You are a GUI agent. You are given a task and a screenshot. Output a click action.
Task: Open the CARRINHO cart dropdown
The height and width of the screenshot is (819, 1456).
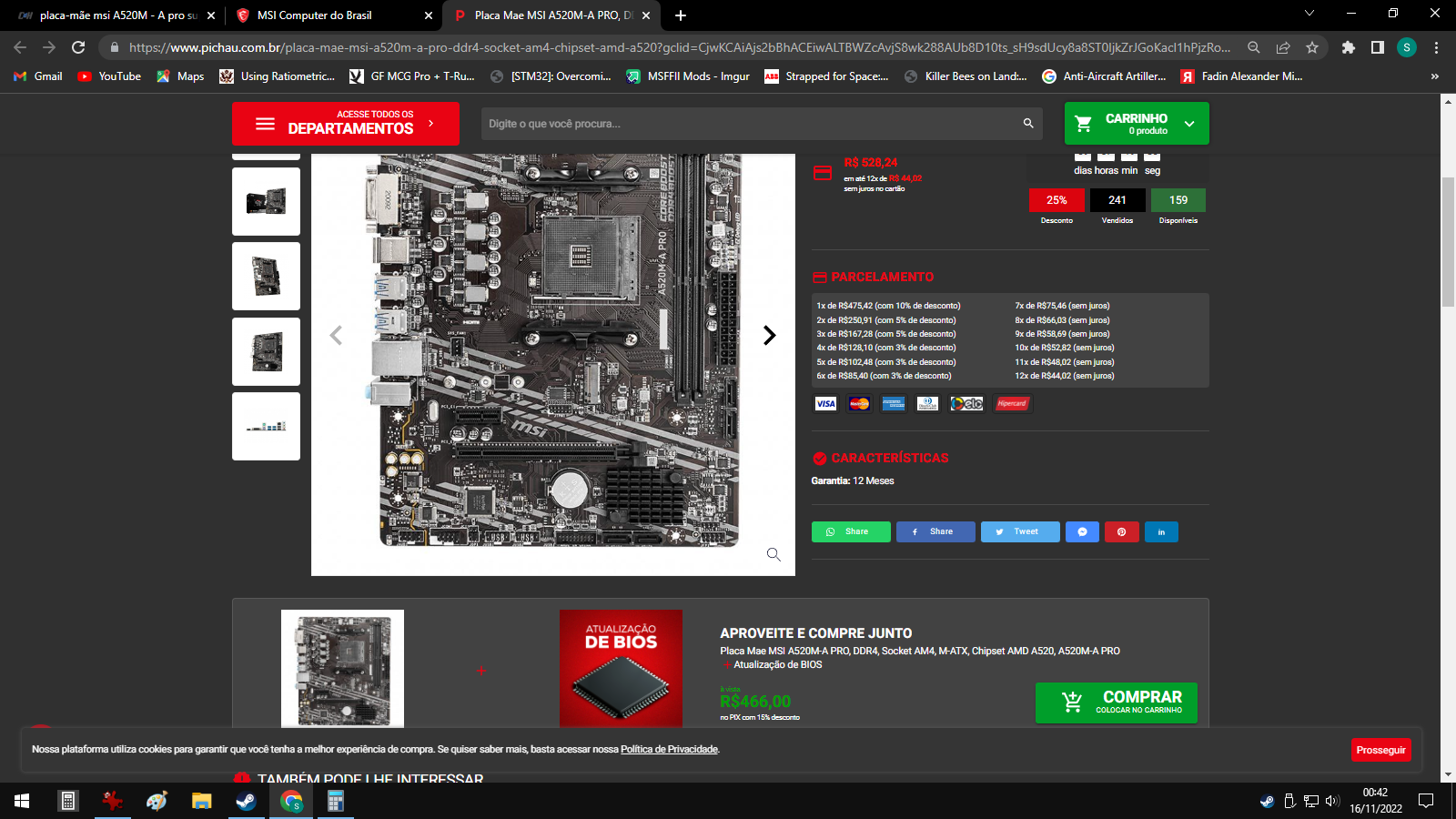[1137, 124]
